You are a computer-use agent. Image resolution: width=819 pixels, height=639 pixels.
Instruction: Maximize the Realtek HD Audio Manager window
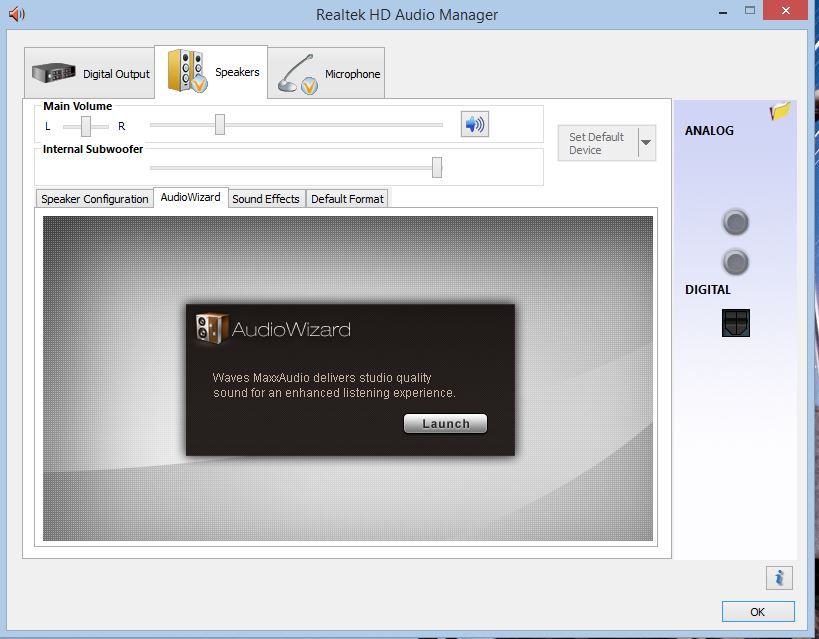click(750, 11)
